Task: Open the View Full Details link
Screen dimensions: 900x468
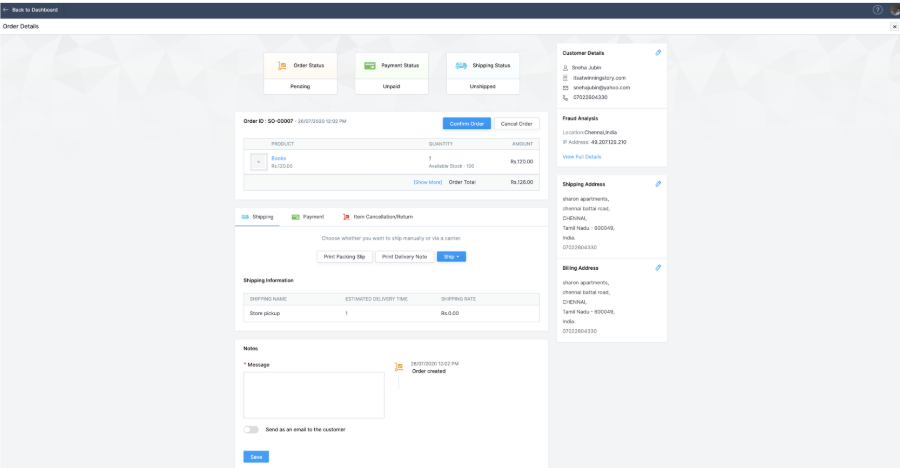Action: click(x=581, y=157)
